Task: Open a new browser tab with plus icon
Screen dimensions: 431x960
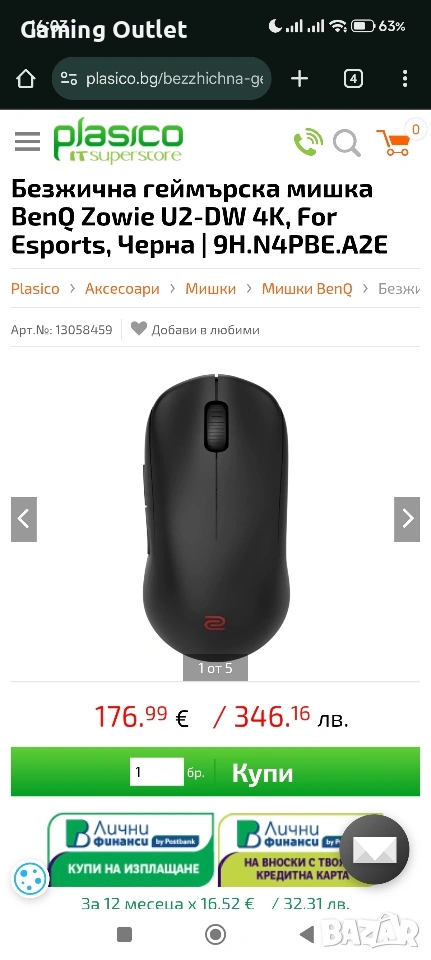Action: (x=299, y=78)
